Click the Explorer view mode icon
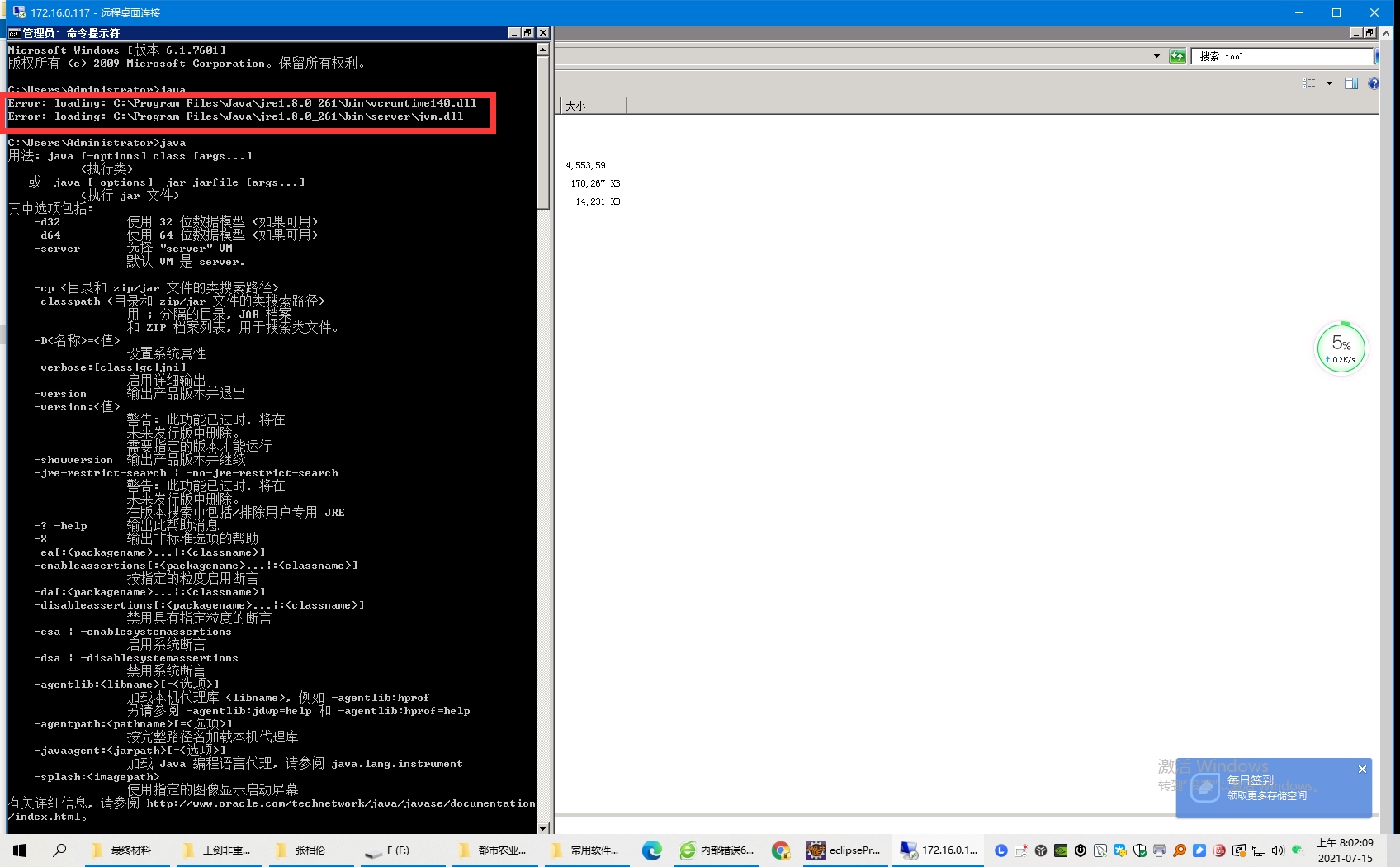Image resolution: width=1400 pixels, height=867 pixels. [x=1309, y=83]
